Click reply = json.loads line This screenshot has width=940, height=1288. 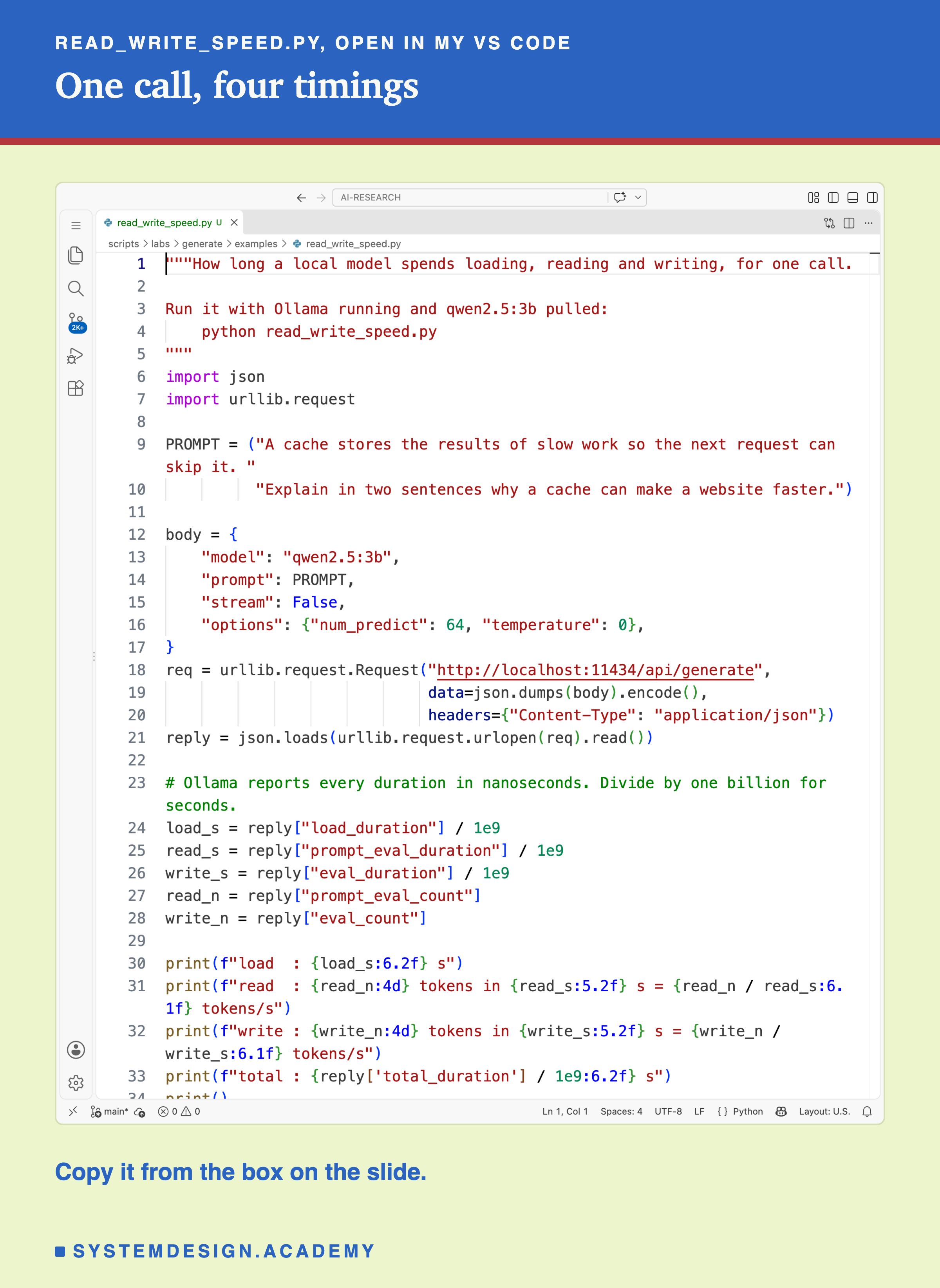(409, 738)
